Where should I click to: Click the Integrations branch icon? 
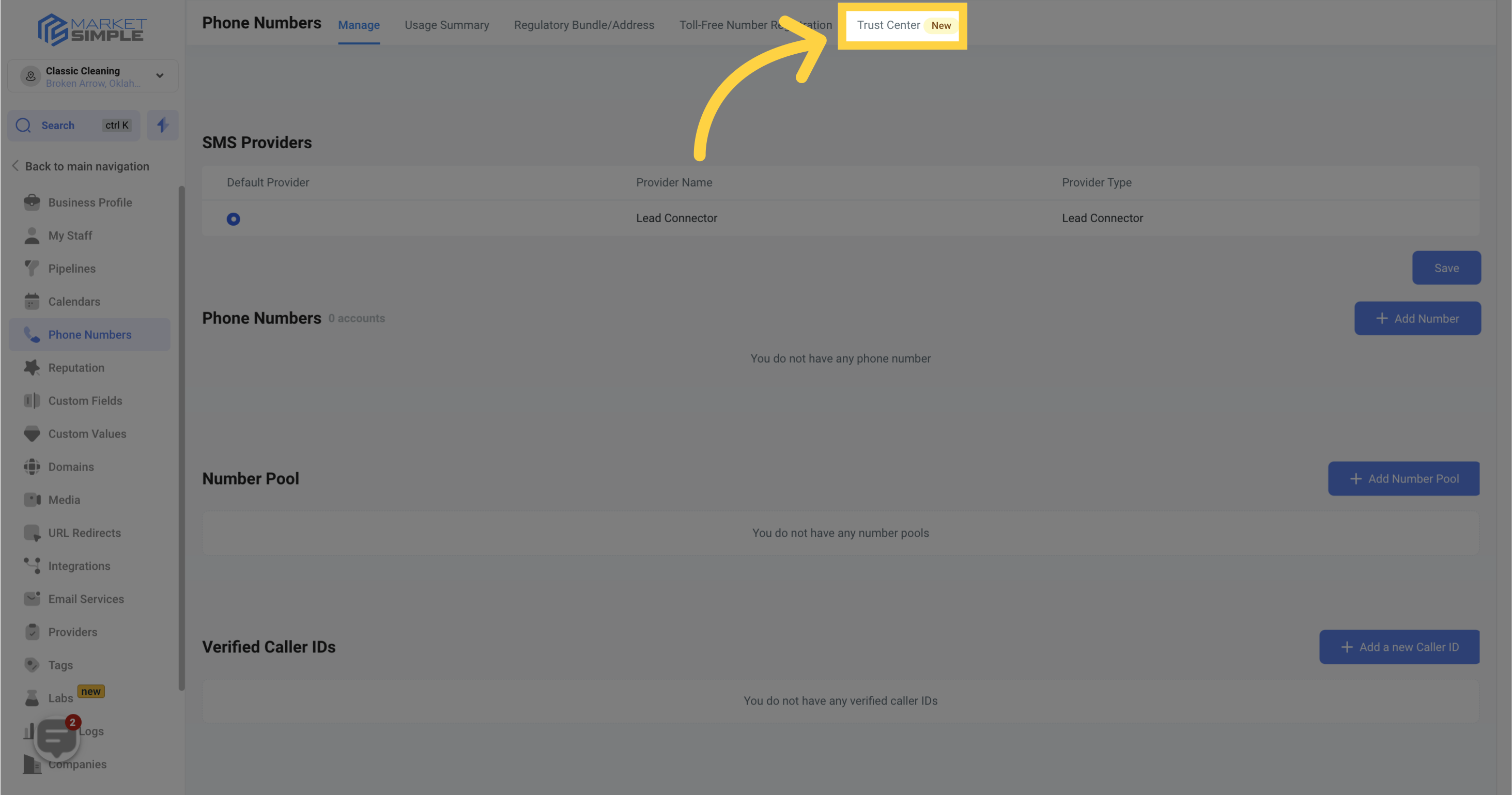[32, 566]
